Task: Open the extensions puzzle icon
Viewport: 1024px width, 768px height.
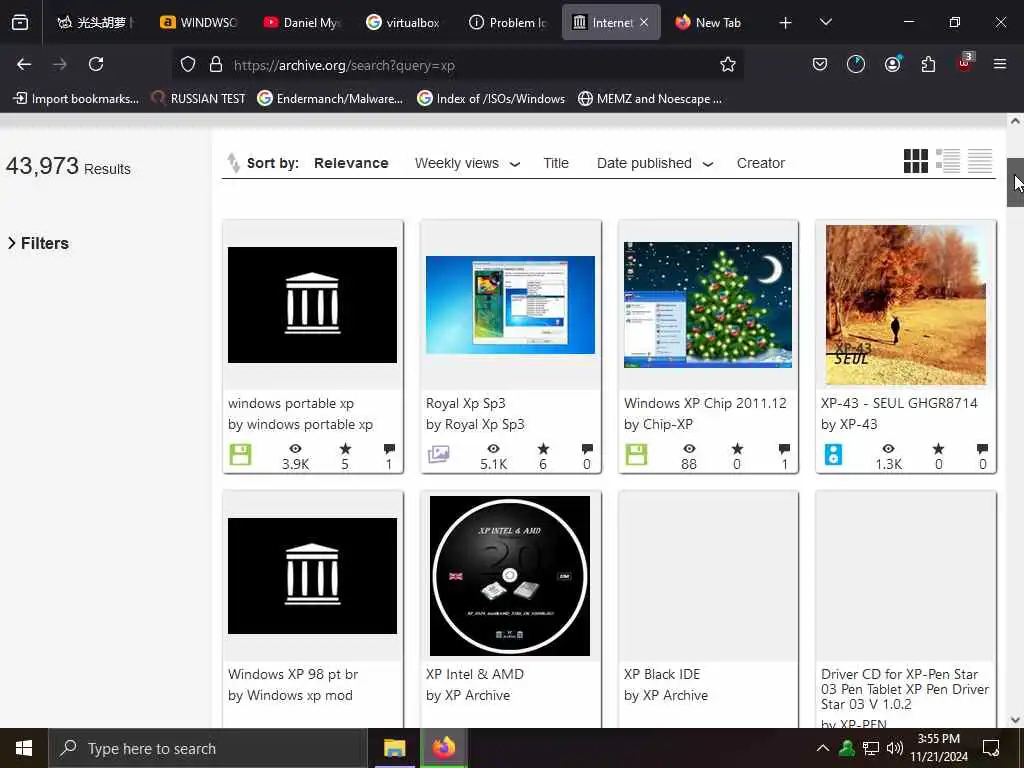Action: pyautogui.click(x=928, y=64)
